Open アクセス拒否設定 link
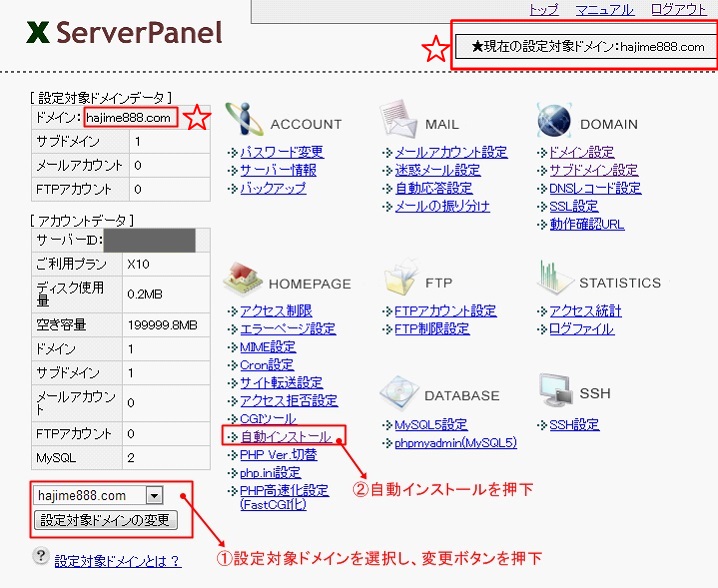 [x=289, y=400]
